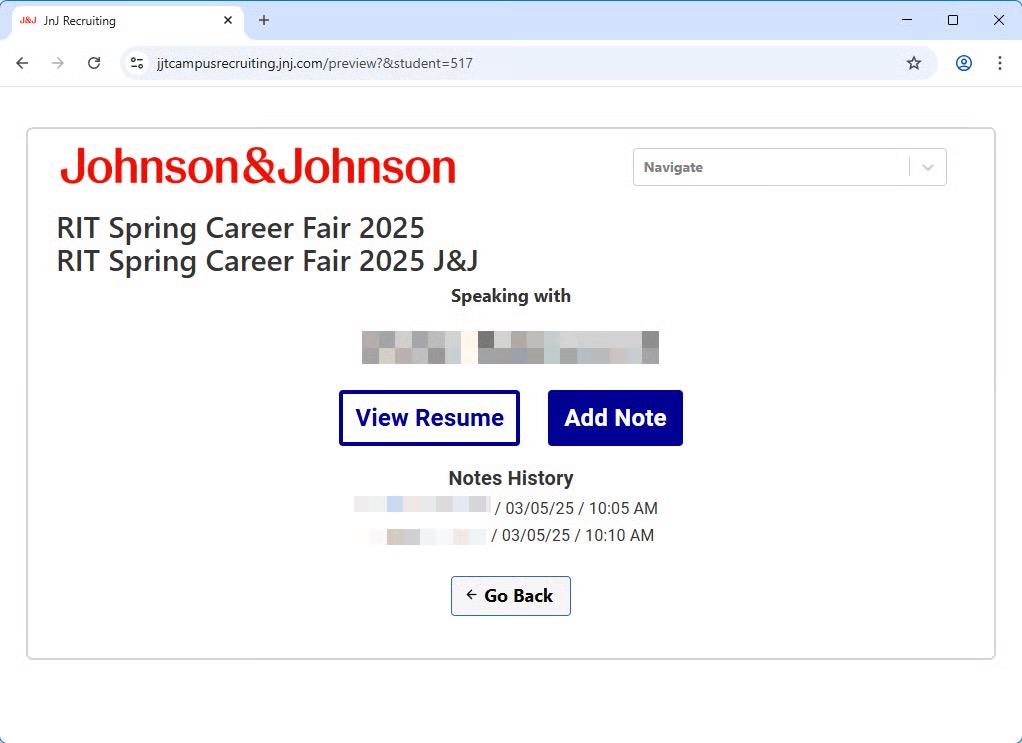Viewport: 1022px width, 743px height.
Task: Bookmark this page with the star icon
Action: point(914,63)
